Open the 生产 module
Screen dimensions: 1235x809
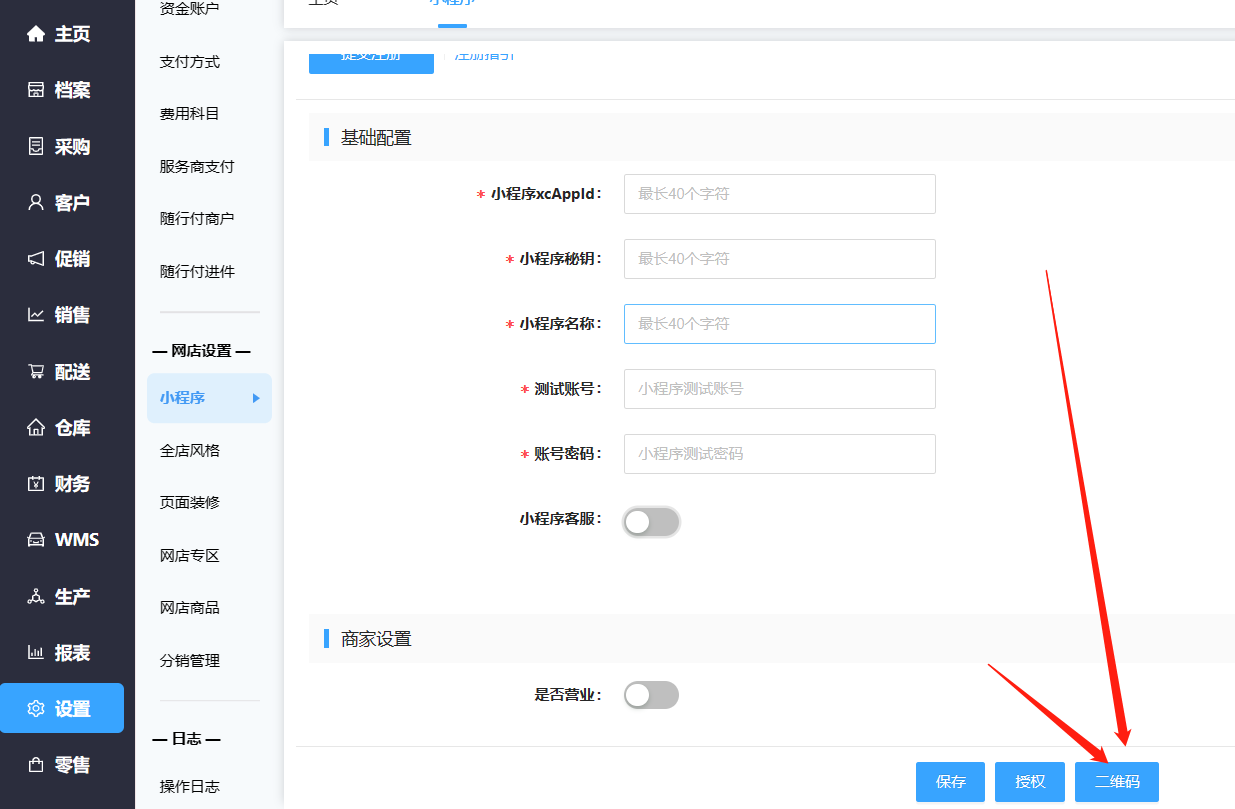coord(59,597)
